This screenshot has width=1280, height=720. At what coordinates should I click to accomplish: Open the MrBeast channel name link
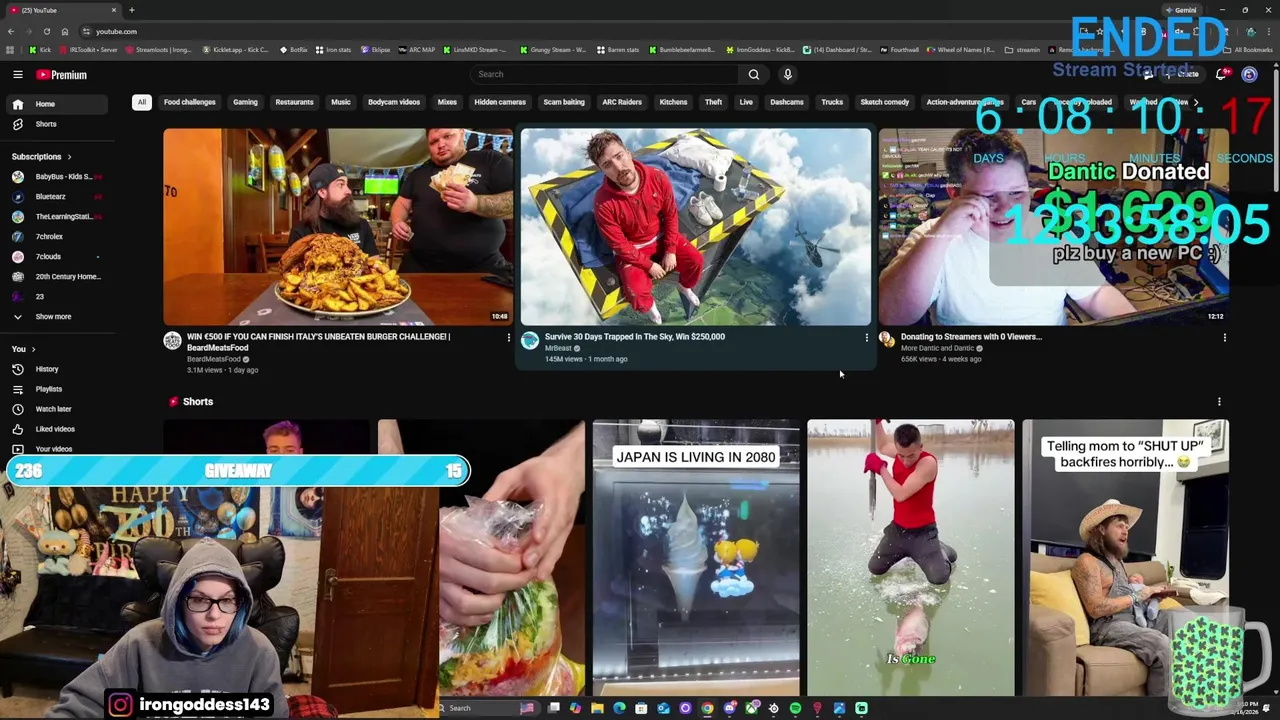(558, 348)
